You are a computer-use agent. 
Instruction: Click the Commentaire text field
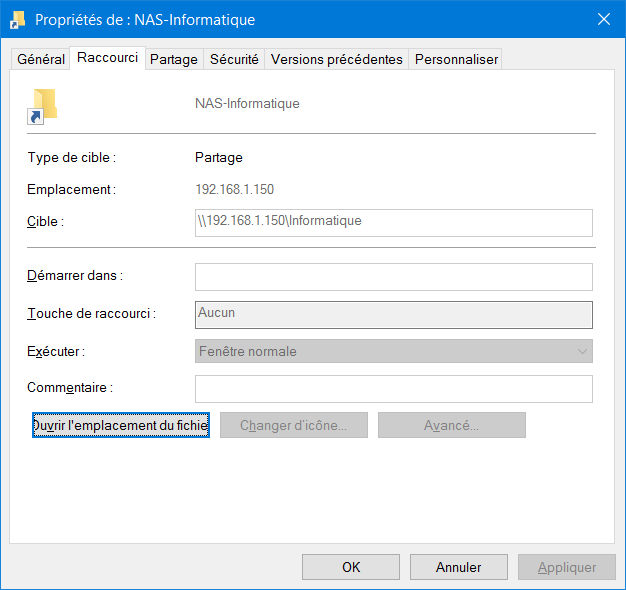tap(394, 389)
